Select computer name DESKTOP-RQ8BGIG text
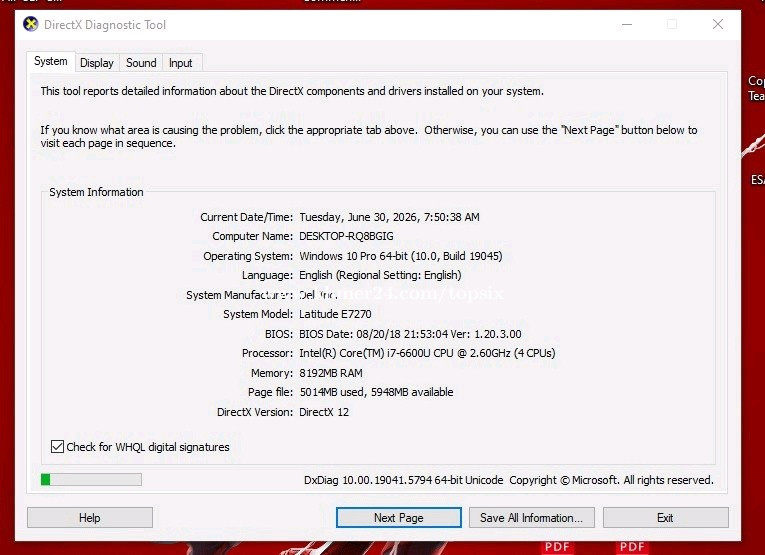 tap(346, 236)
